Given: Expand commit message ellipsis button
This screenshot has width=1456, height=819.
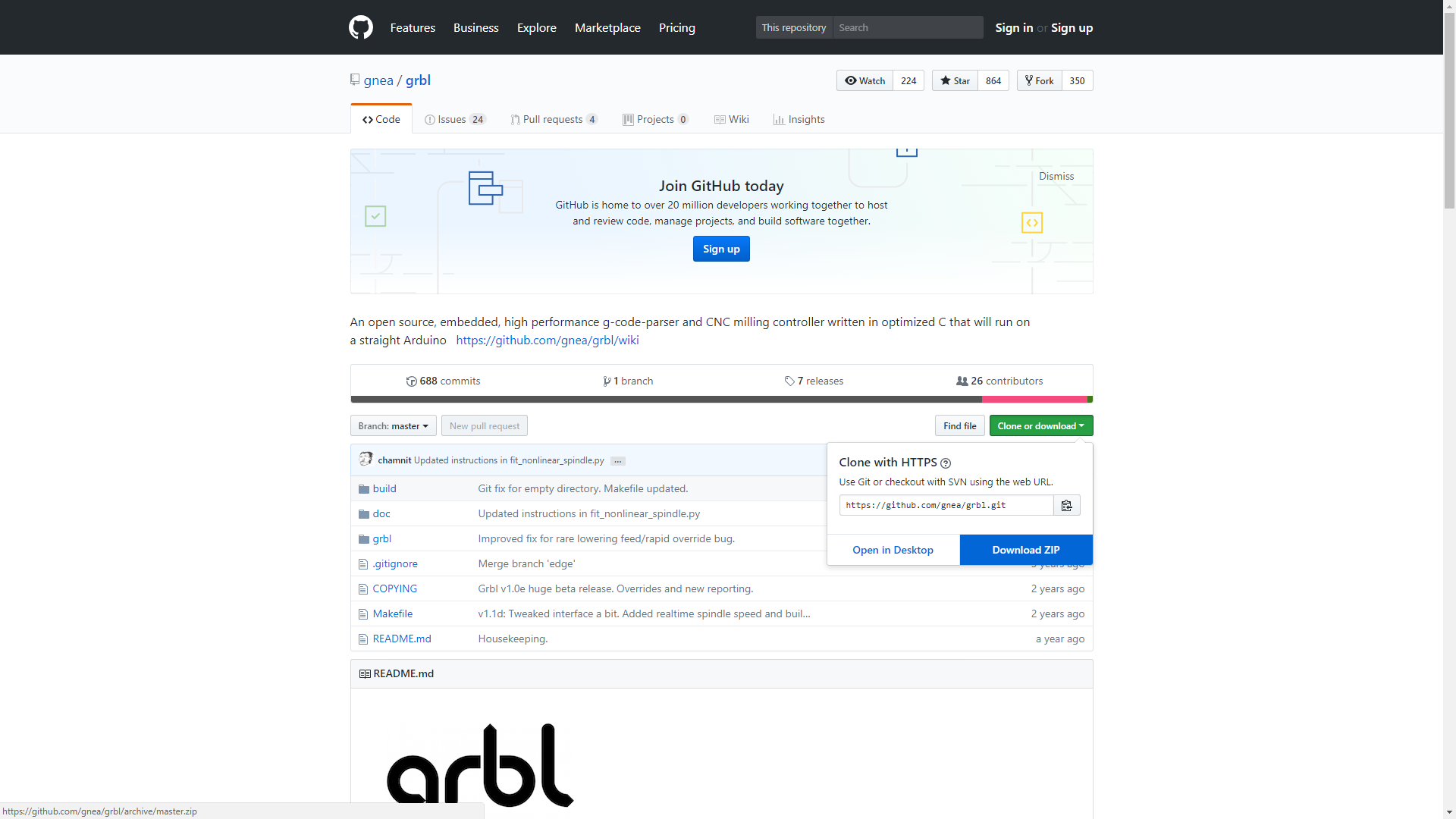Looking at the screenshot, I should [x=618, y=461].
